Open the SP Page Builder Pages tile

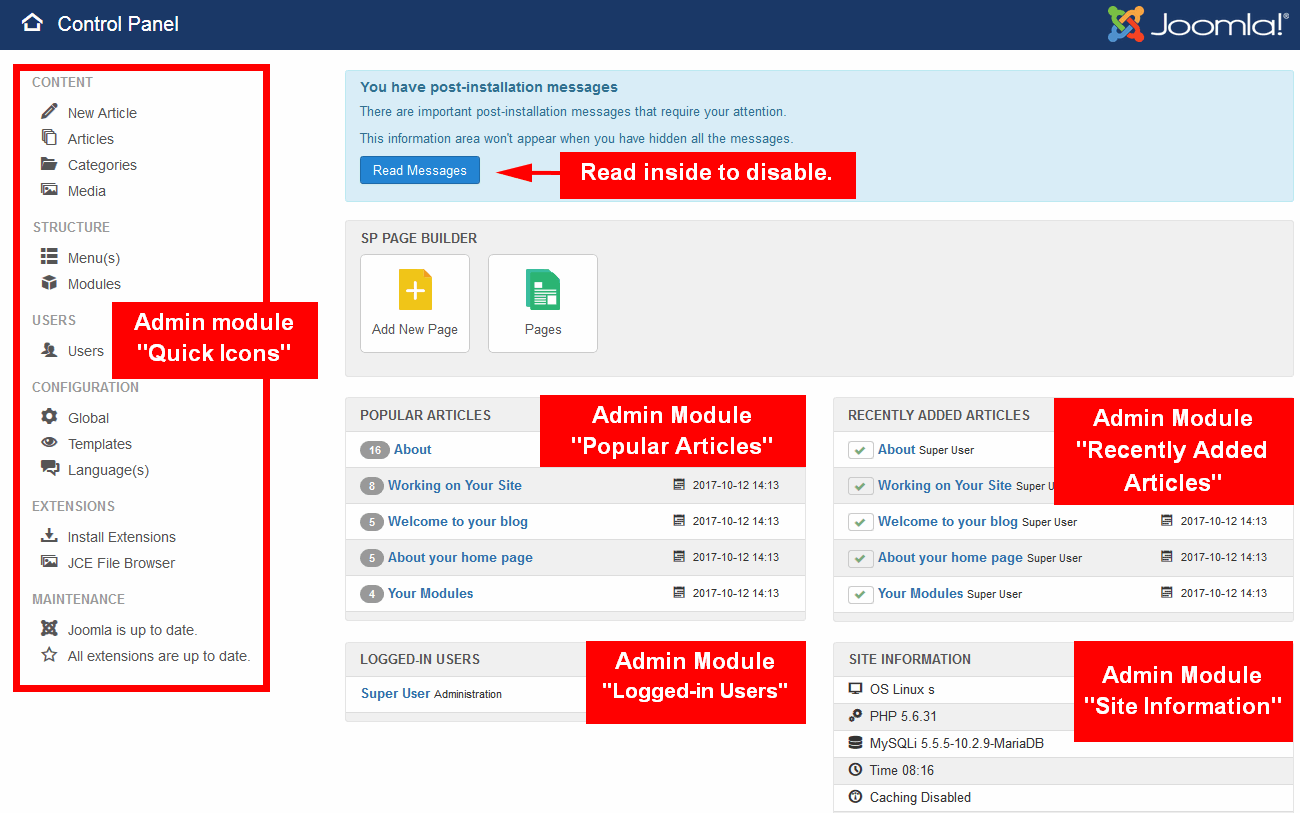pyautogui.click(x=543, y=303)
